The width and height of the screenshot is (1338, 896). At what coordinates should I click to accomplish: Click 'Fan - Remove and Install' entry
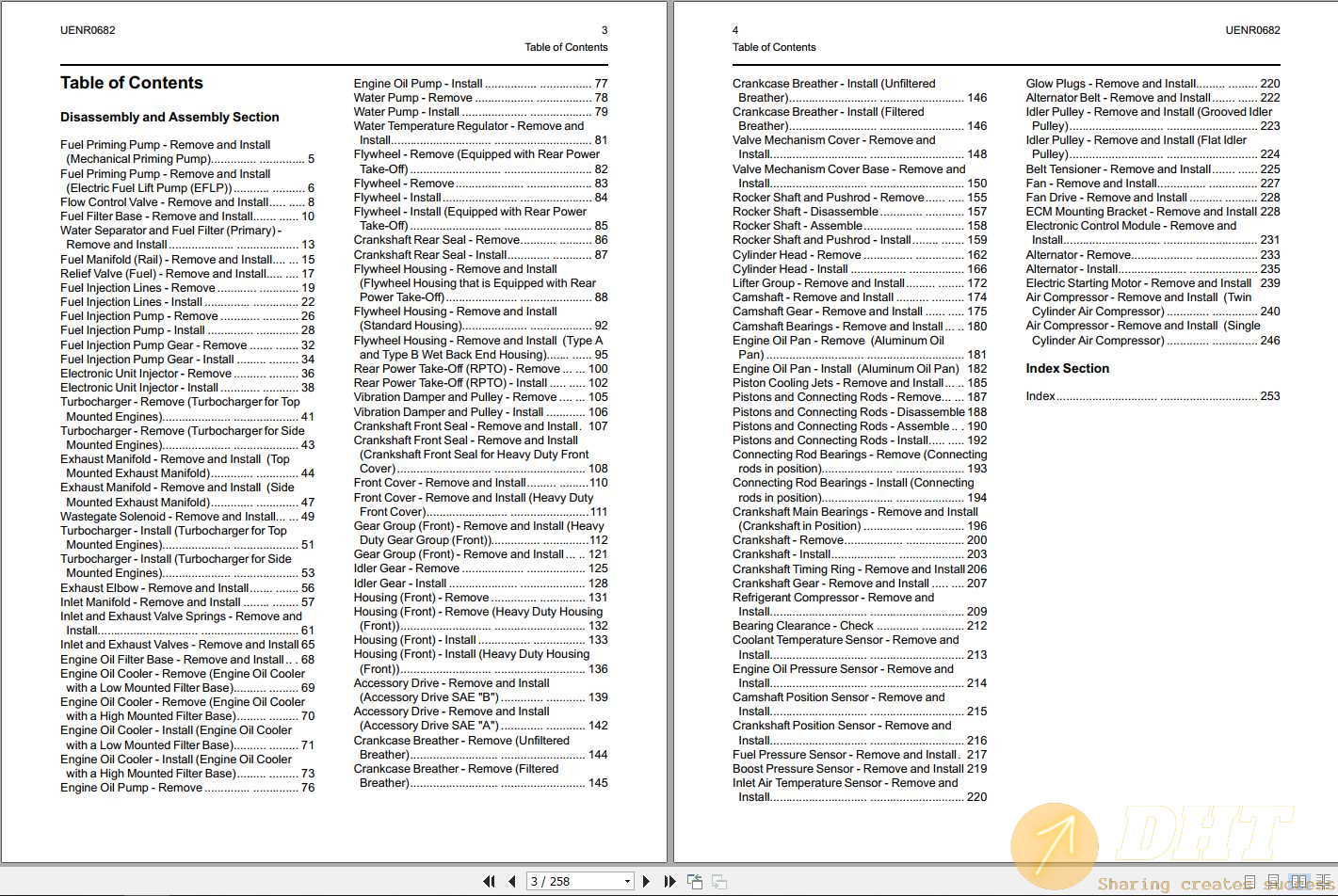(x=1153, y=183)
